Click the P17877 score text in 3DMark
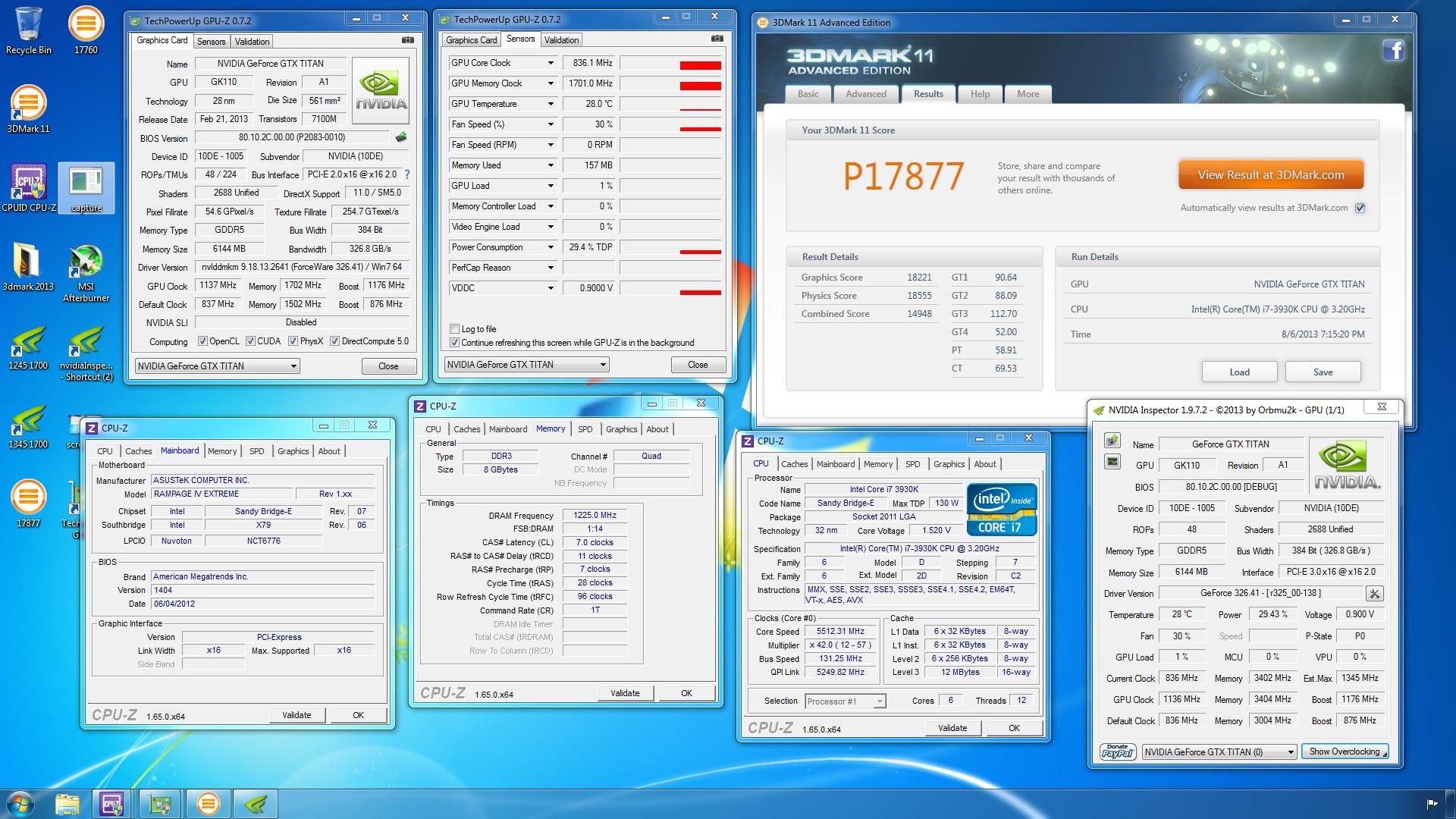1456x819 pixels. [903, 176]
